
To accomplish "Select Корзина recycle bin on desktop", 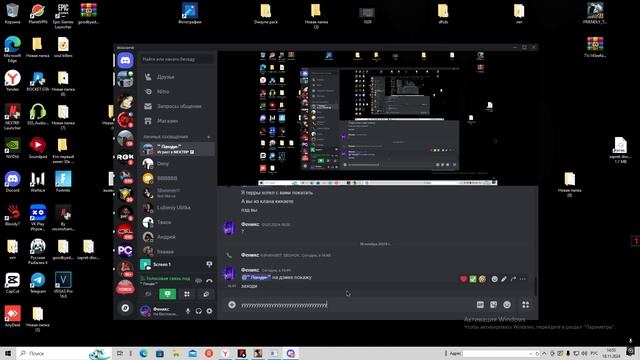I will pos(12,13).
